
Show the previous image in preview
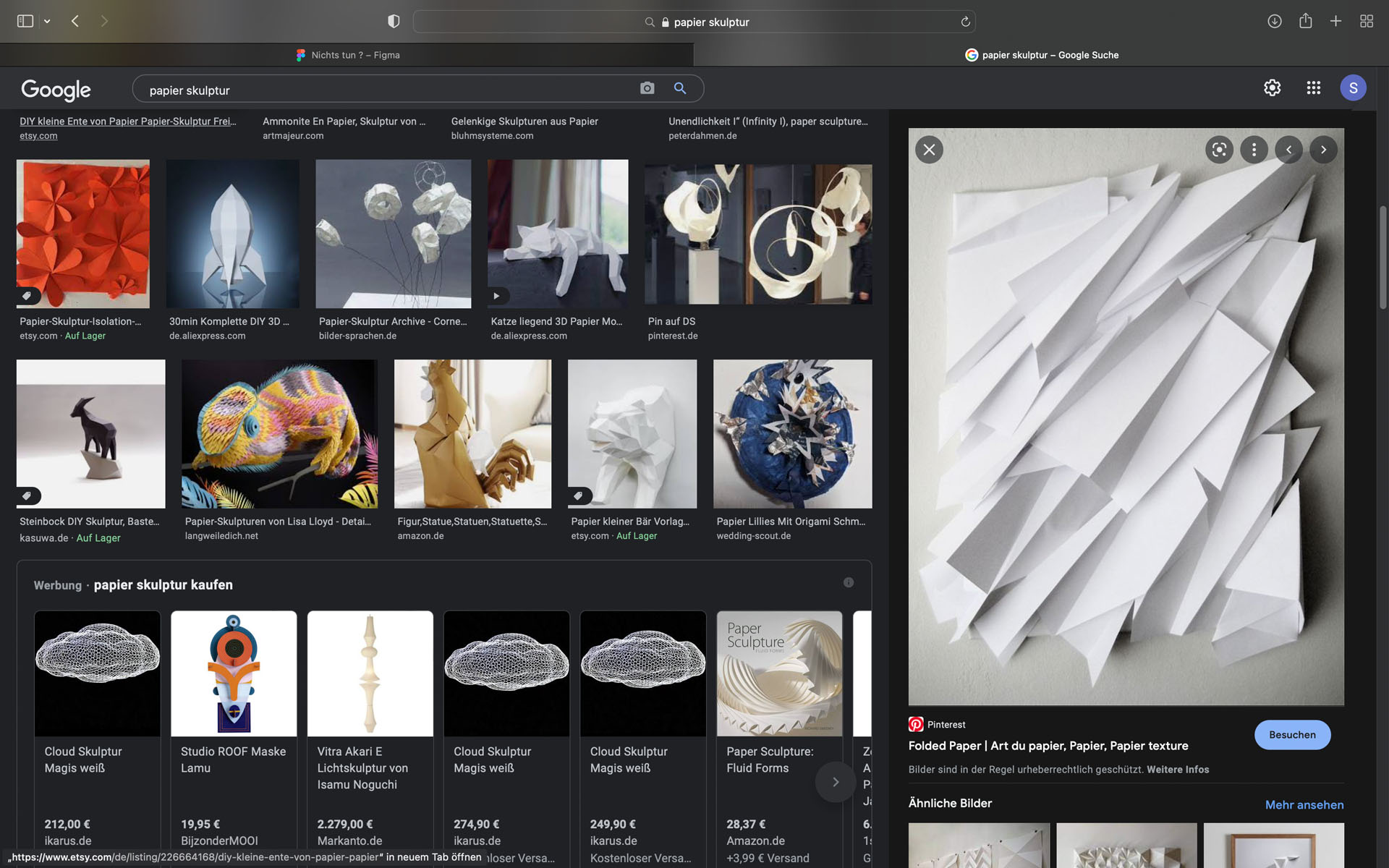(x=1288, y=150)
